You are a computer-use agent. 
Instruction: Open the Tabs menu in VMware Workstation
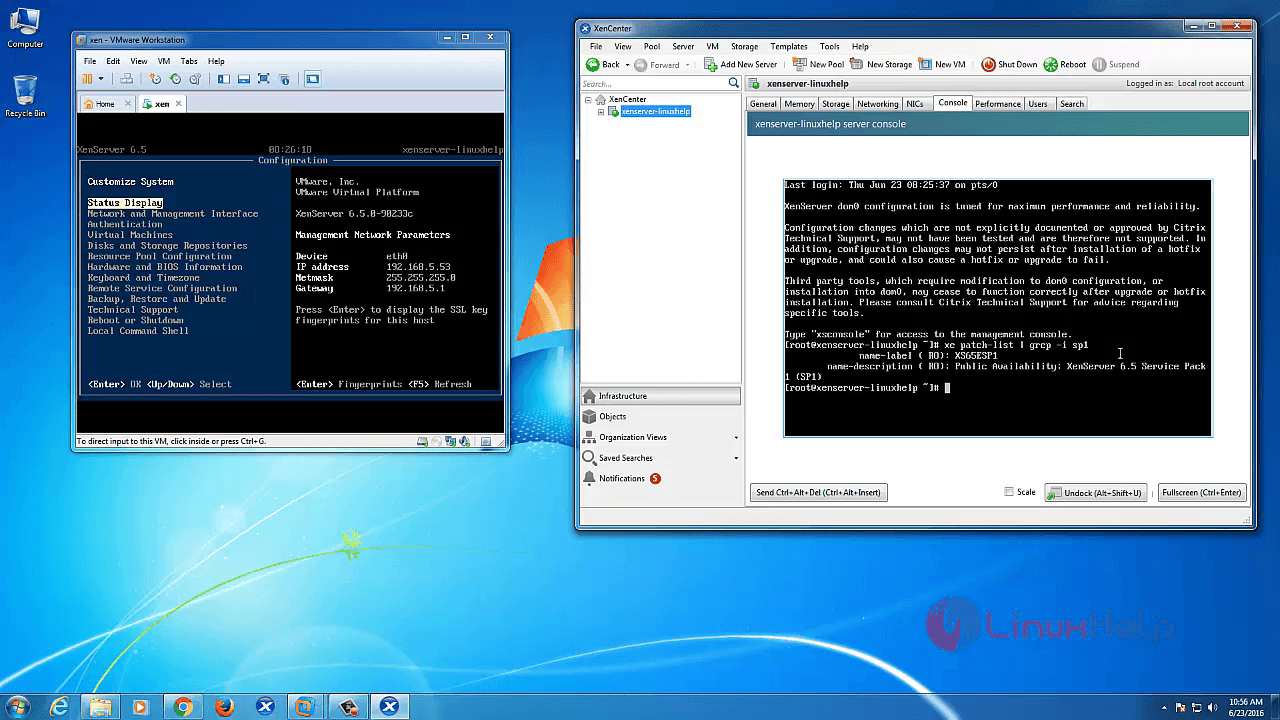[189, 61]
